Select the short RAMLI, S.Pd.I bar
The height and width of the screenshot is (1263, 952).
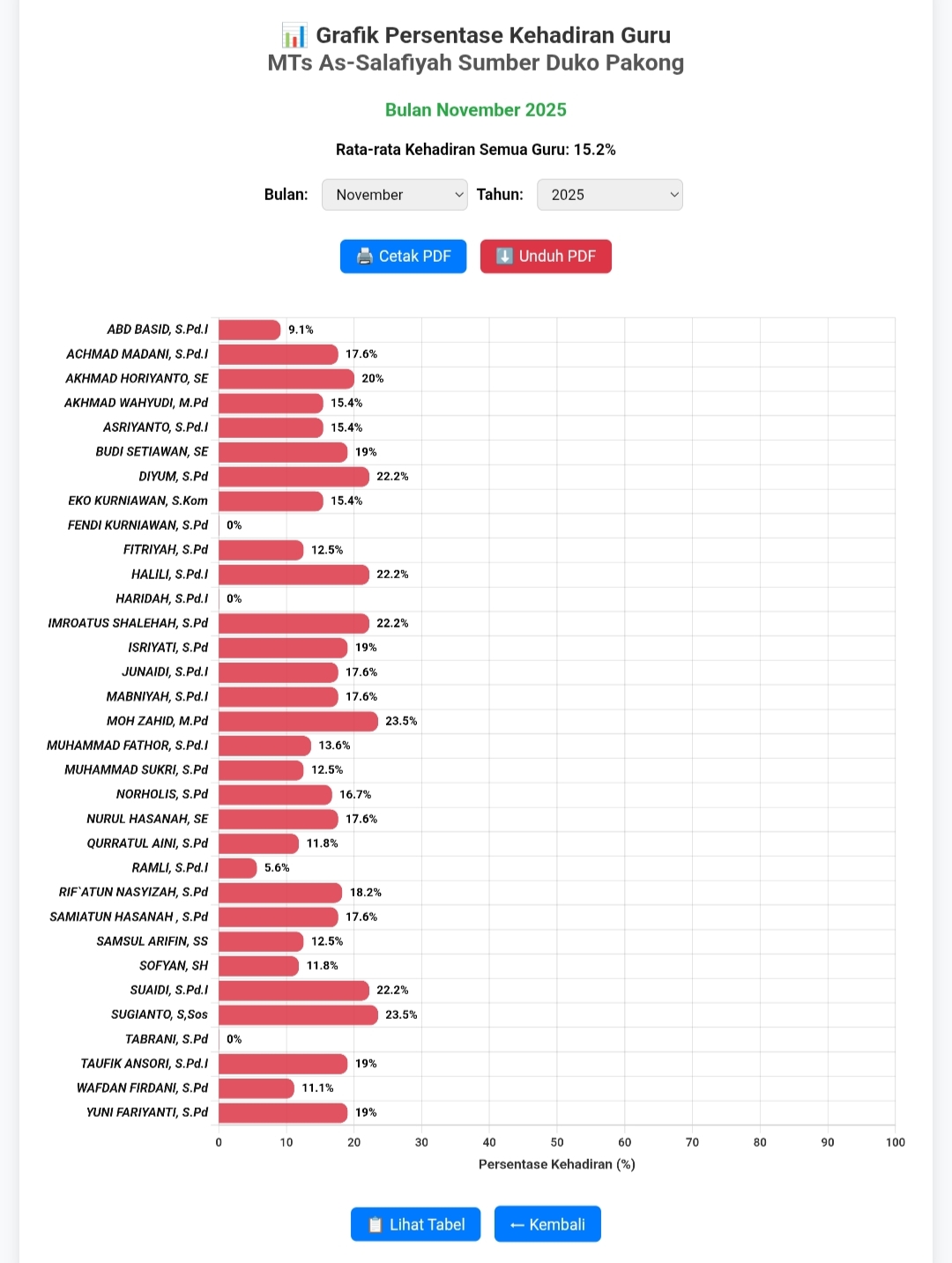tap(237, 868)
